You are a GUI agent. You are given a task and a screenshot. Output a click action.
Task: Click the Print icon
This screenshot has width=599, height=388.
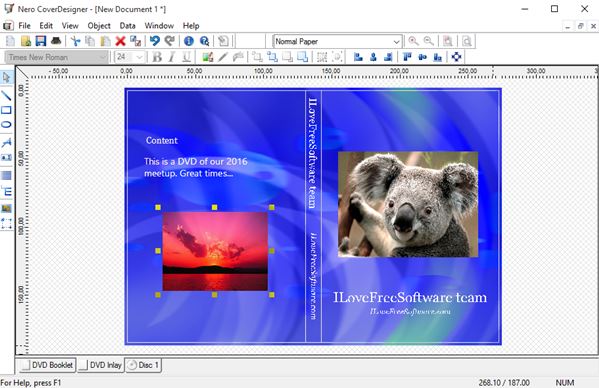click(x=56, y=41)
